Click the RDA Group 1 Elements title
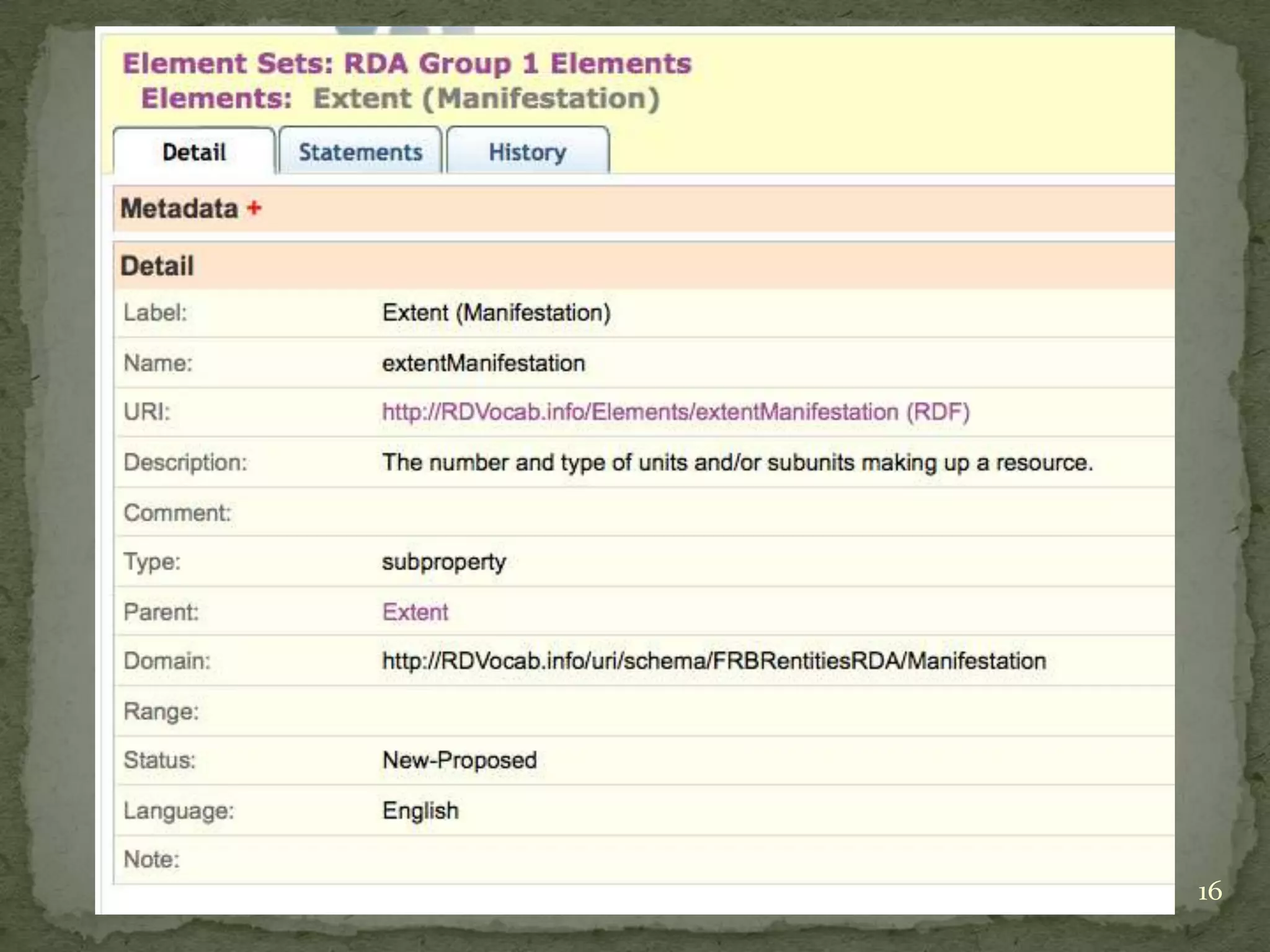Image resolution: width=1270 pixels, height=952 pixels. point(518,63)
